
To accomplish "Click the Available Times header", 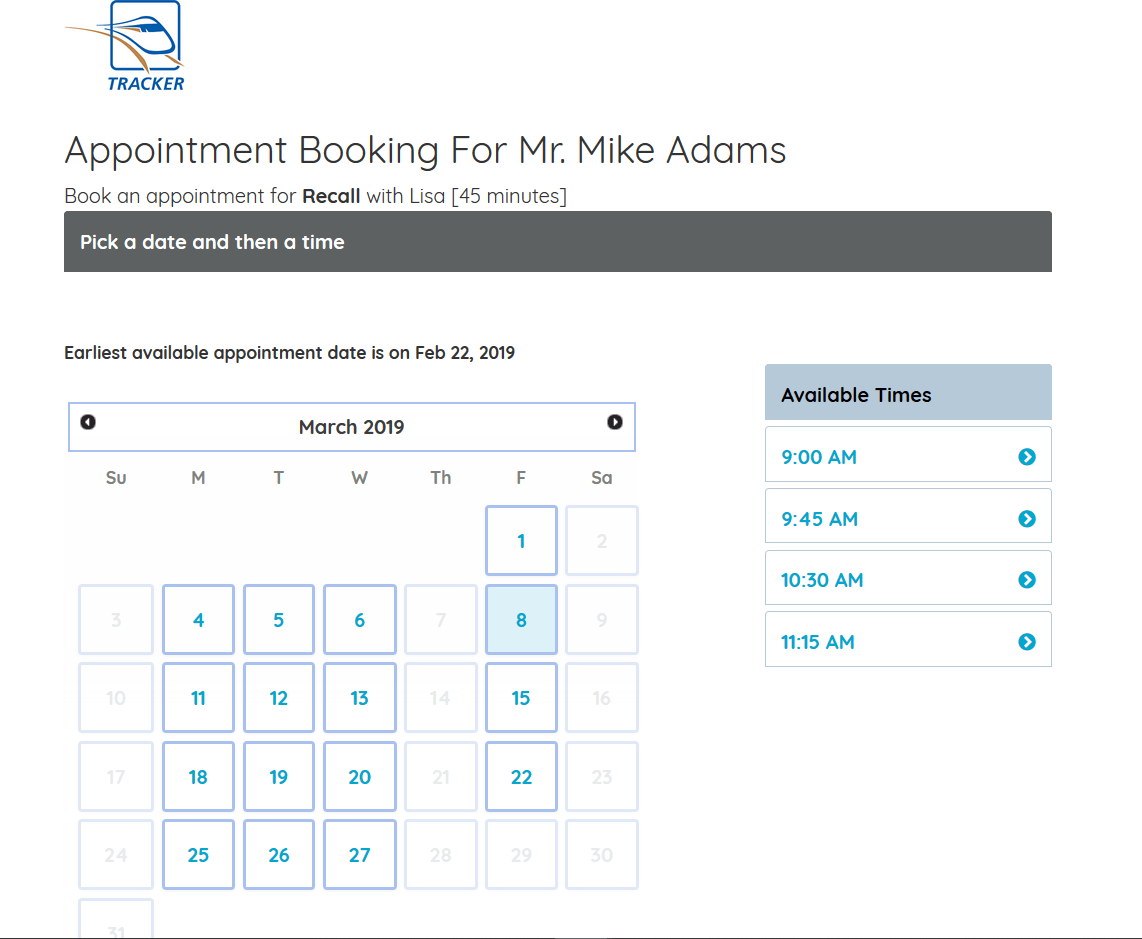I will click(x=908, y=393).
